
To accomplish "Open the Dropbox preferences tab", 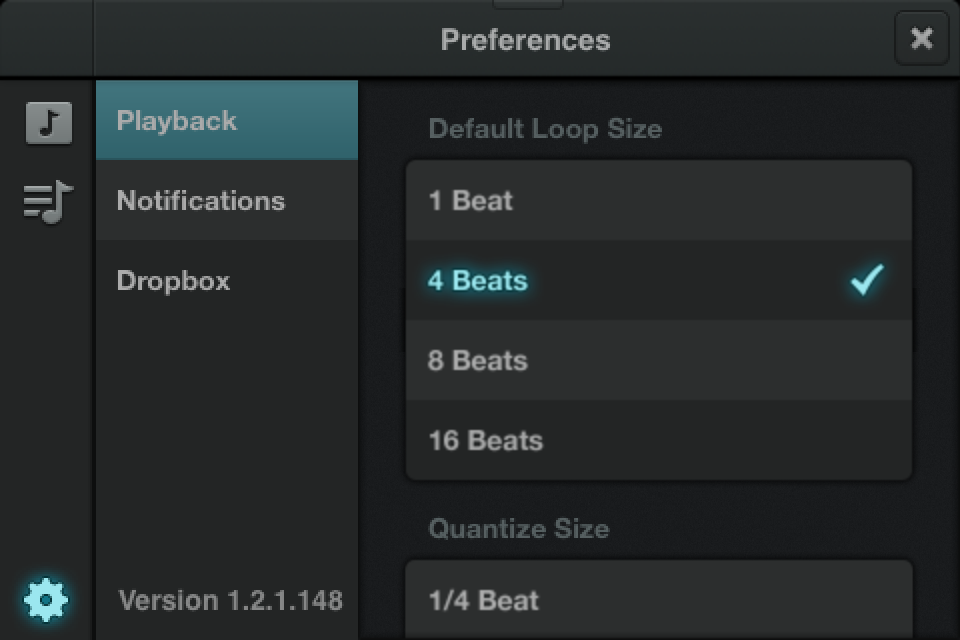I will 227,281.
